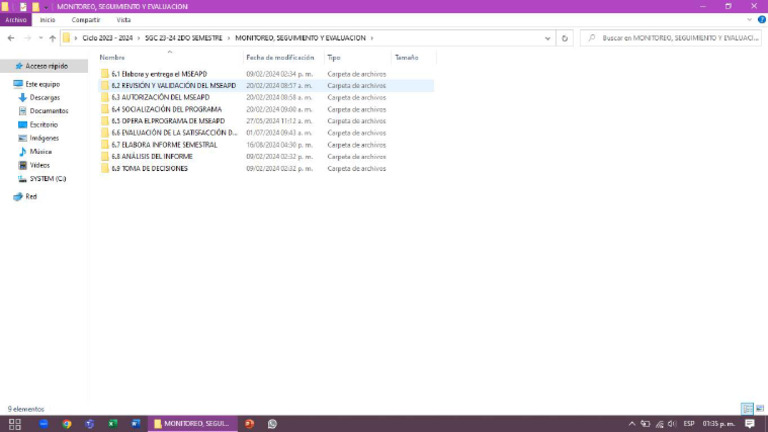Click folder icon of 6.9 TOMA DE DECISIONES
Viewport: 768px width, 432px height.
104,168
